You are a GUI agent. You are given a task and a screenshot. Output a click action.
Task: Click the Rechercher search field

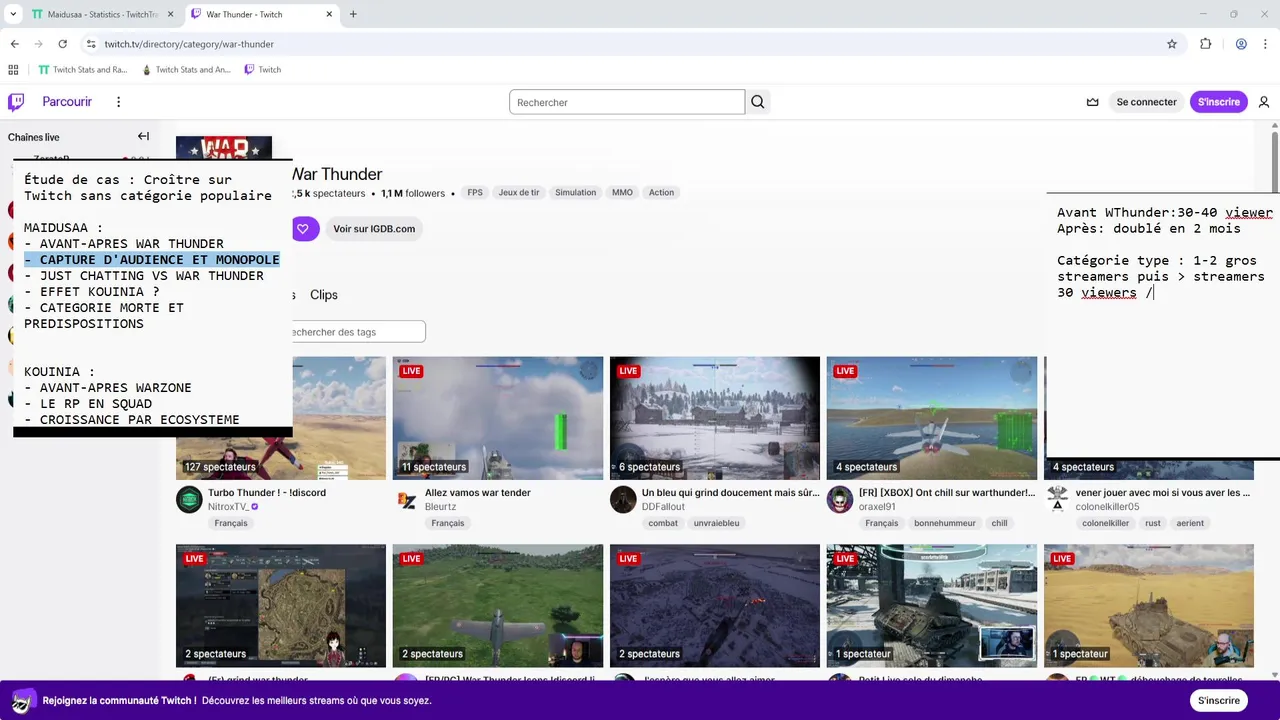[627, 102]
